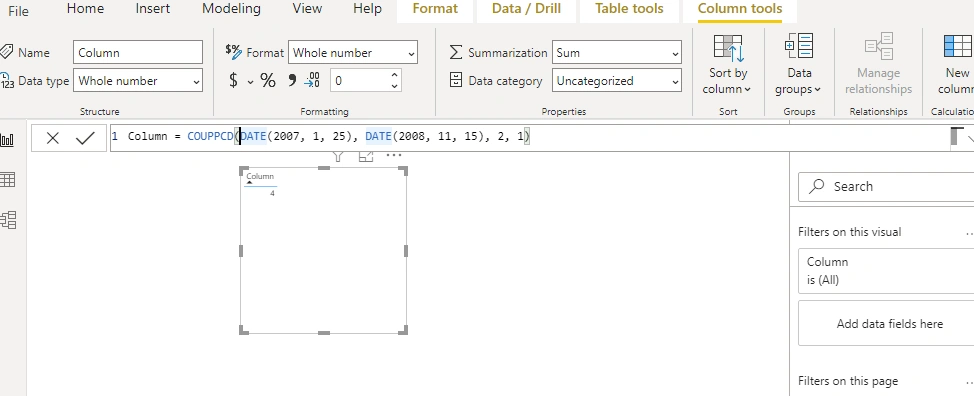The width and height of the screenshot is (974, 396).
Task: Click the Data category icon
Action: tap(456, 80)
